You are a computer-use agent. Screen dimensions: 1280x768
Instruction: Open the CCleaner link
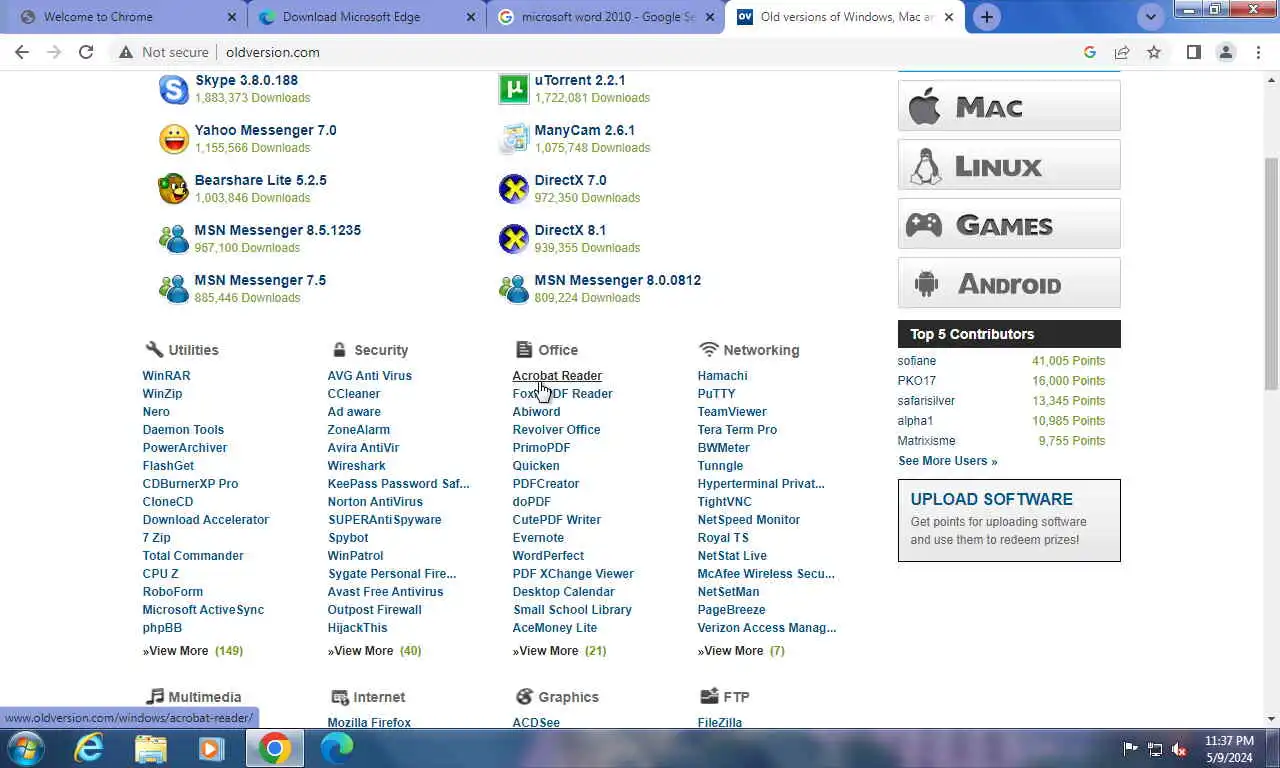pyautogui.click(x=354, y=394)
